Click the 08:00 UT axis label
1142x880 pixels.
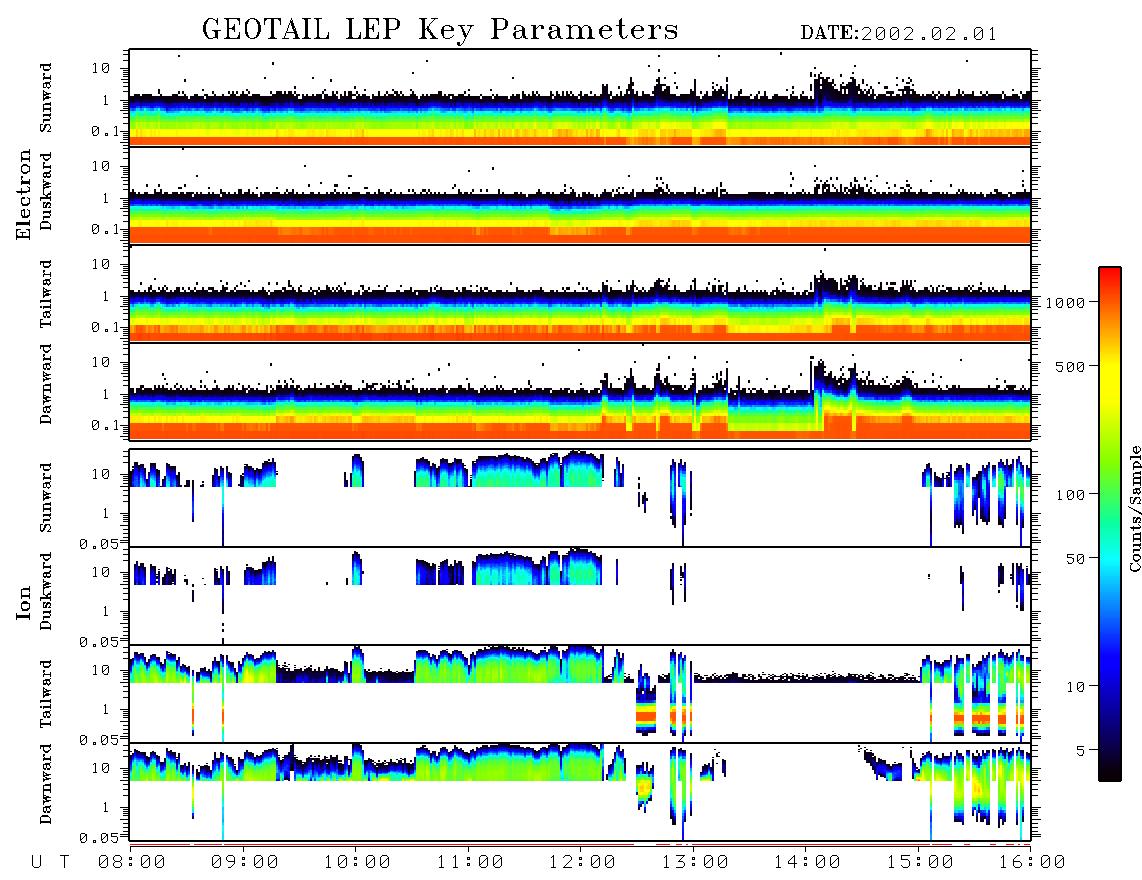(132, 862)
